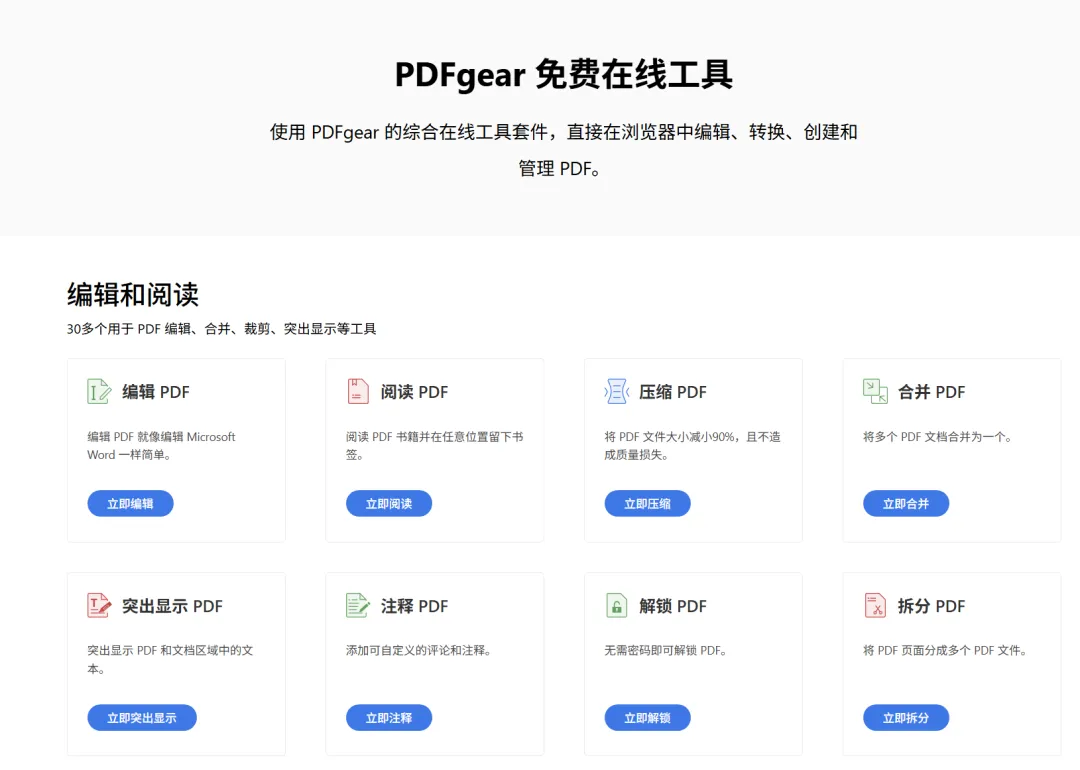Click description 将 PDF 文件大小减小90%
The image size is (1080, 770).
(x=692, y=446)
